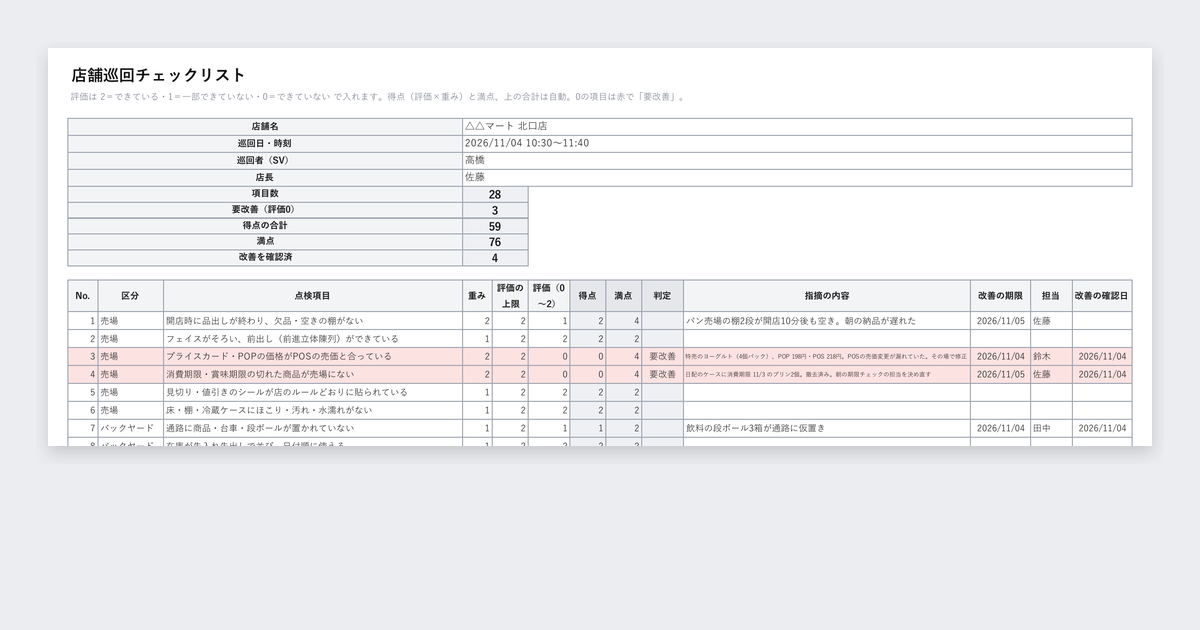The width and height of the screenshot is (1200, 630).
Task: Click the "改善を確認済" label cell
Action: 265,258
